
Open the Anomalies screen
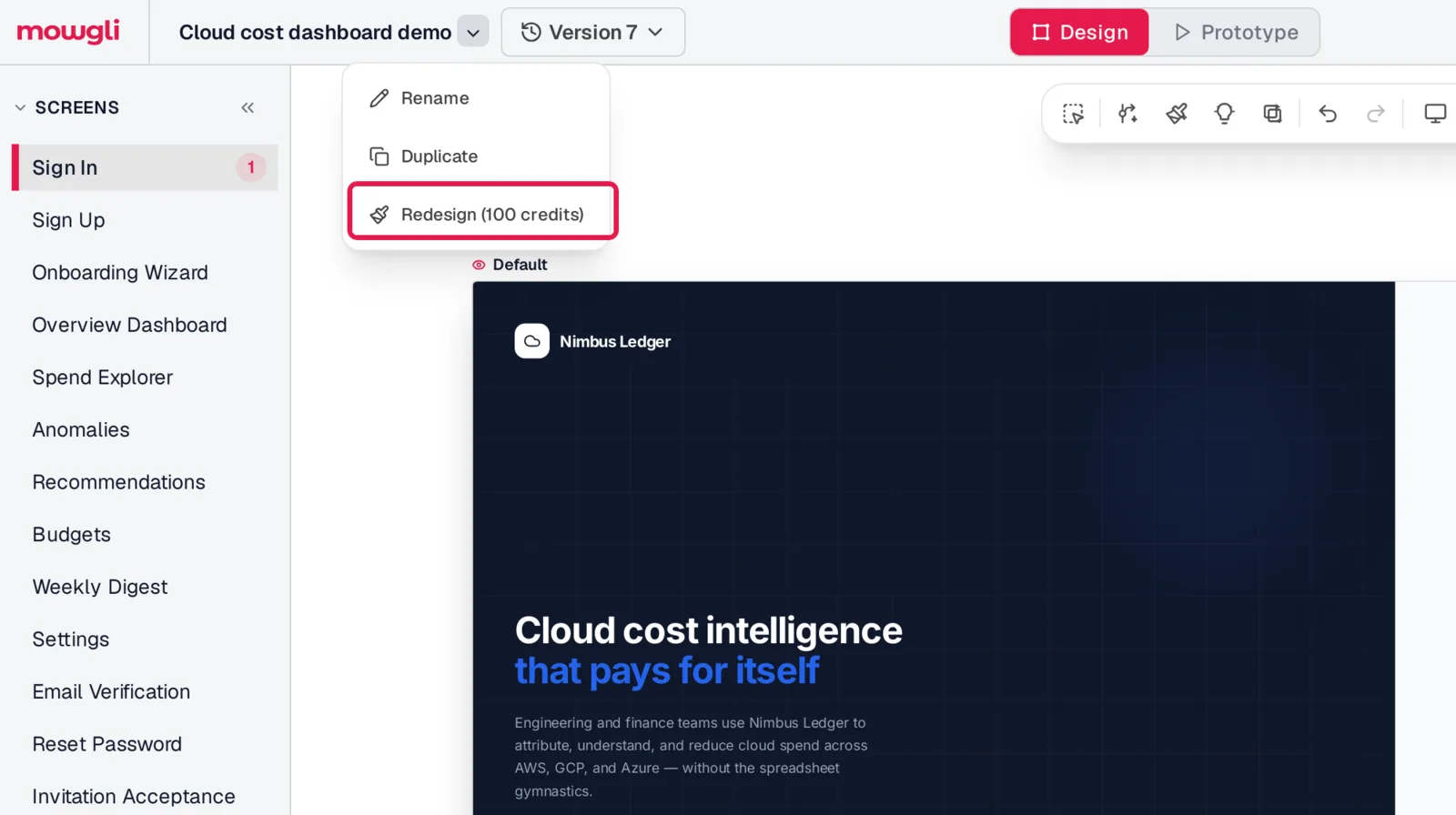pos(146,429)
